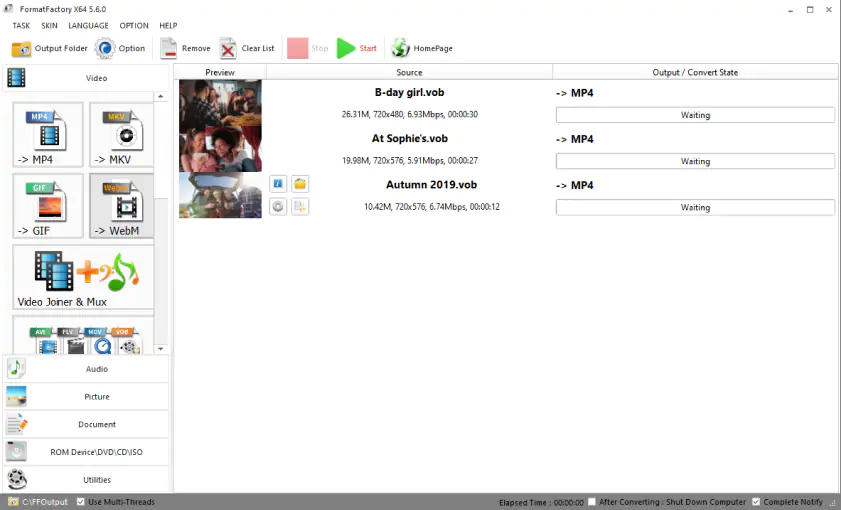Select the -> WebM conversion tile

[x=122, y=206]
